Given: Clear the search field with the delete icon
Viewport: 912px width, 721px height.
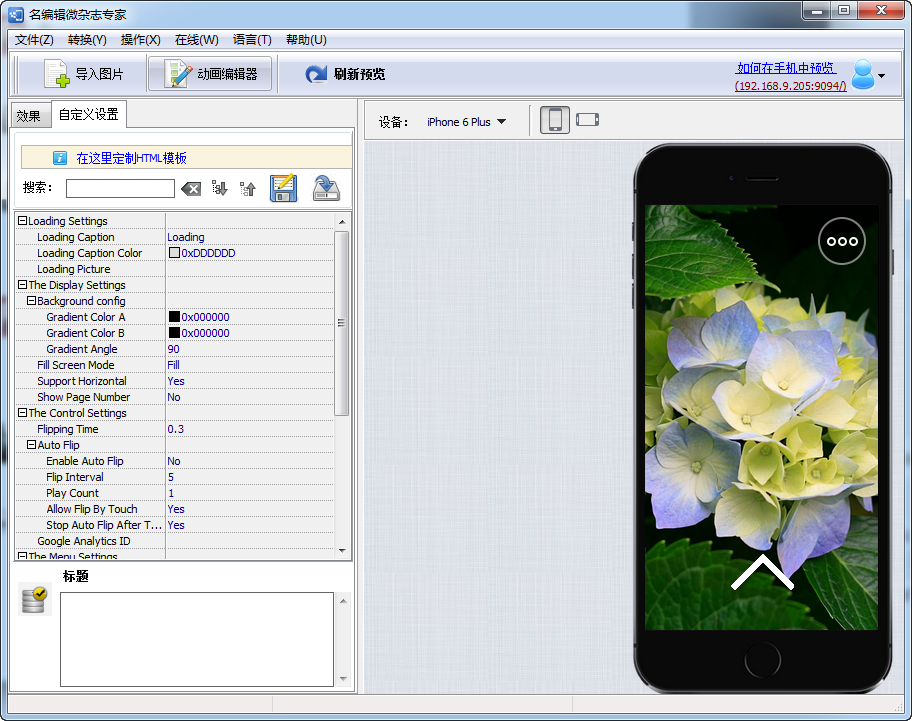Looking at the screenshot, I should tap(191, 188).
